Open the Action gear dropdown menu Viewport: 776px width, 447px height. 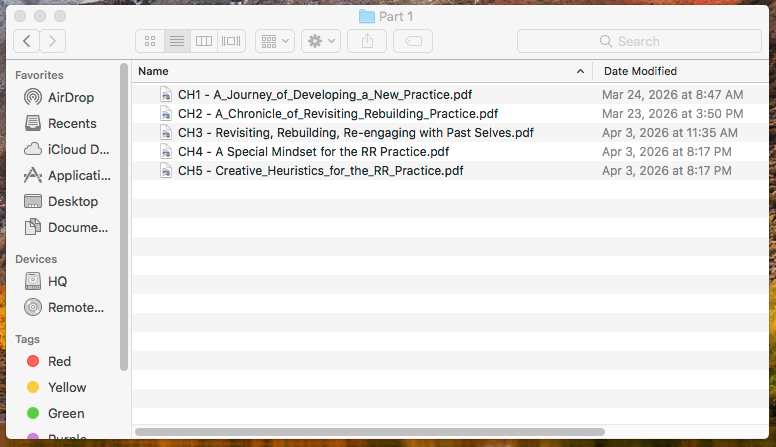click(x=322, y=41)
